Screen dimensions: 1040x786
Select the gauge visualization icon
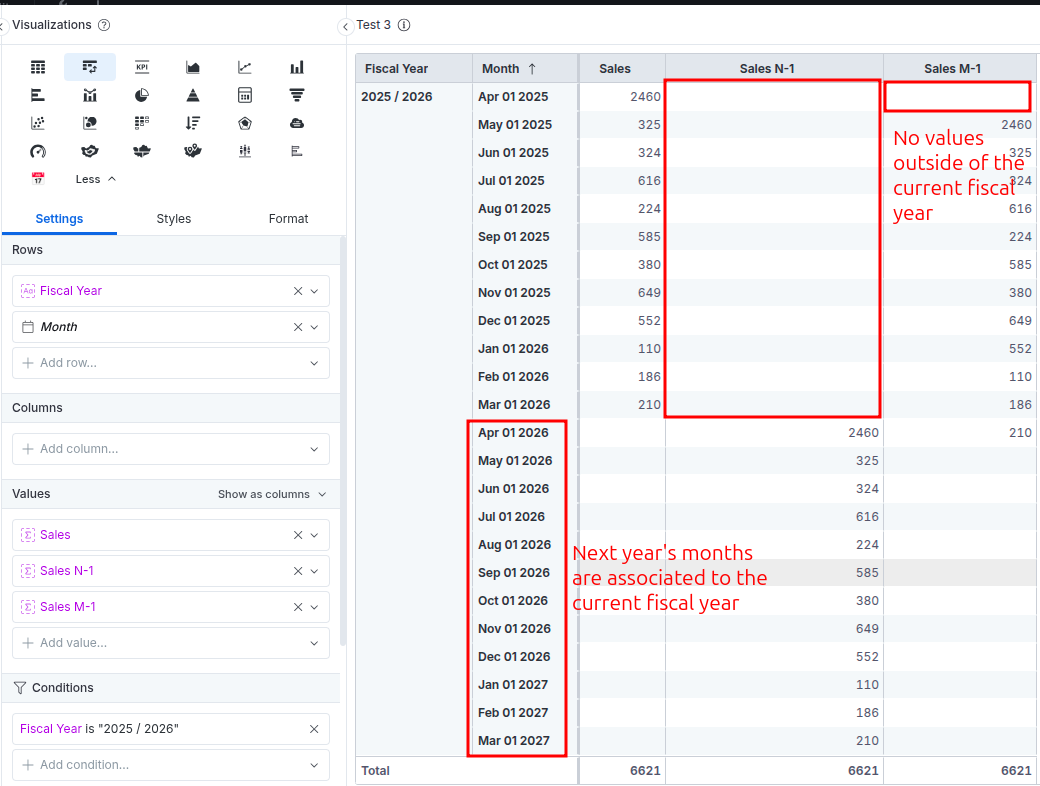pyautogui.click(x=38, y=151)
